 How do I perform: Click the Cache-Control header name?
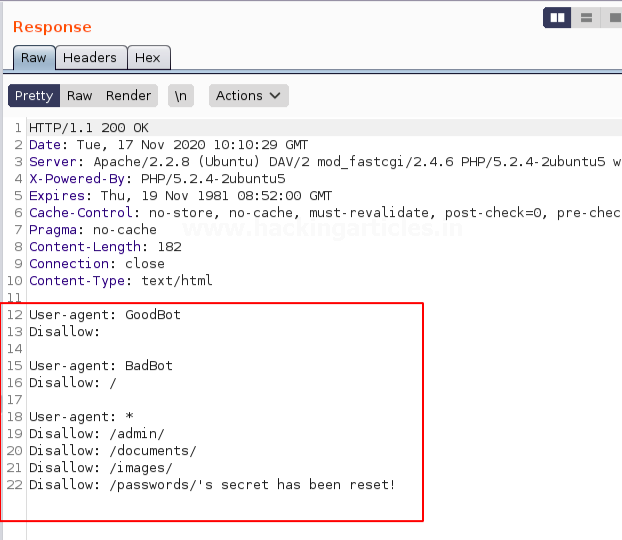(x=81, y=213)
